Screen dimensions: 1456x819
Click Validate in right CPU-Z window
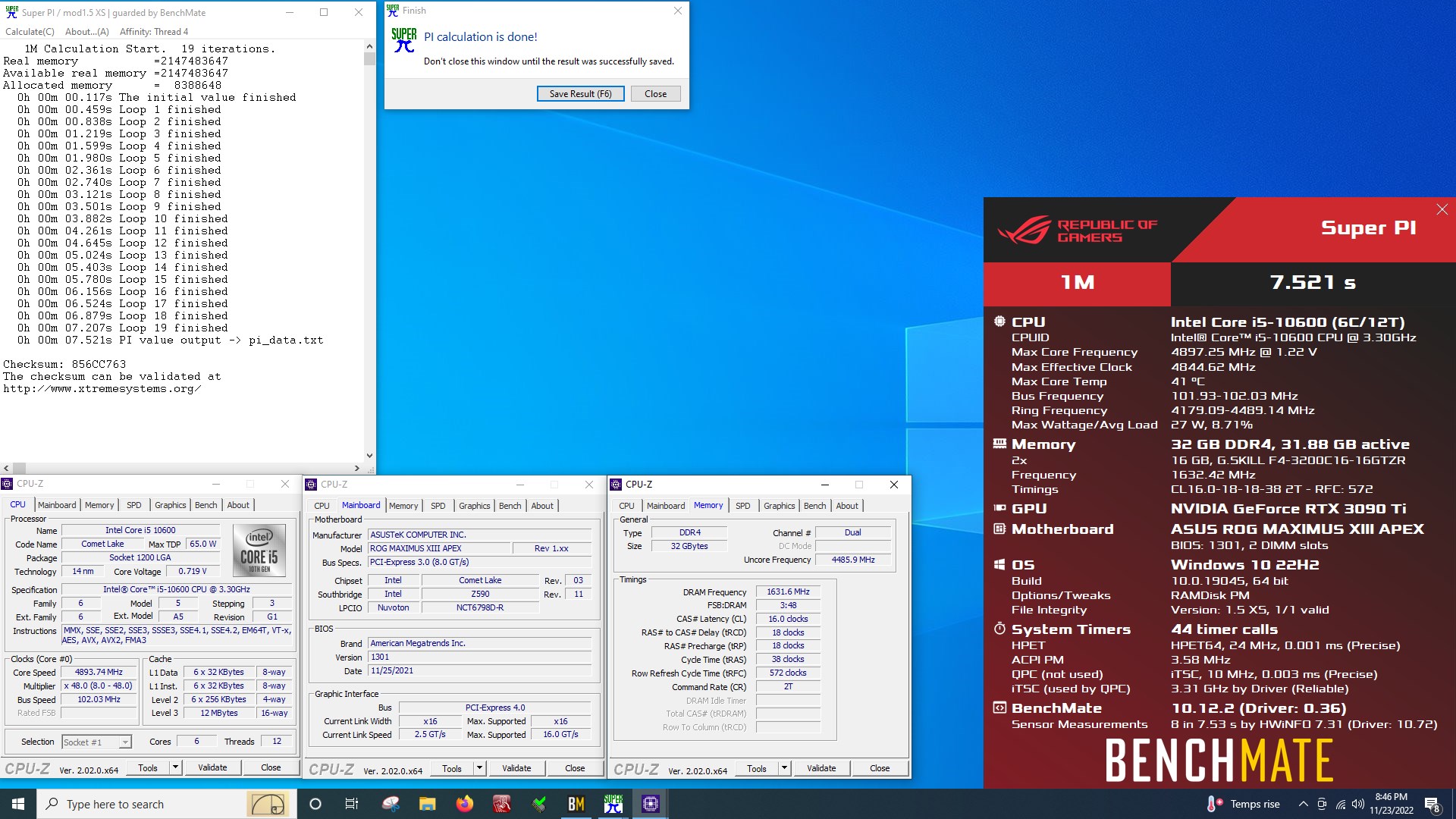pos(821,768)
